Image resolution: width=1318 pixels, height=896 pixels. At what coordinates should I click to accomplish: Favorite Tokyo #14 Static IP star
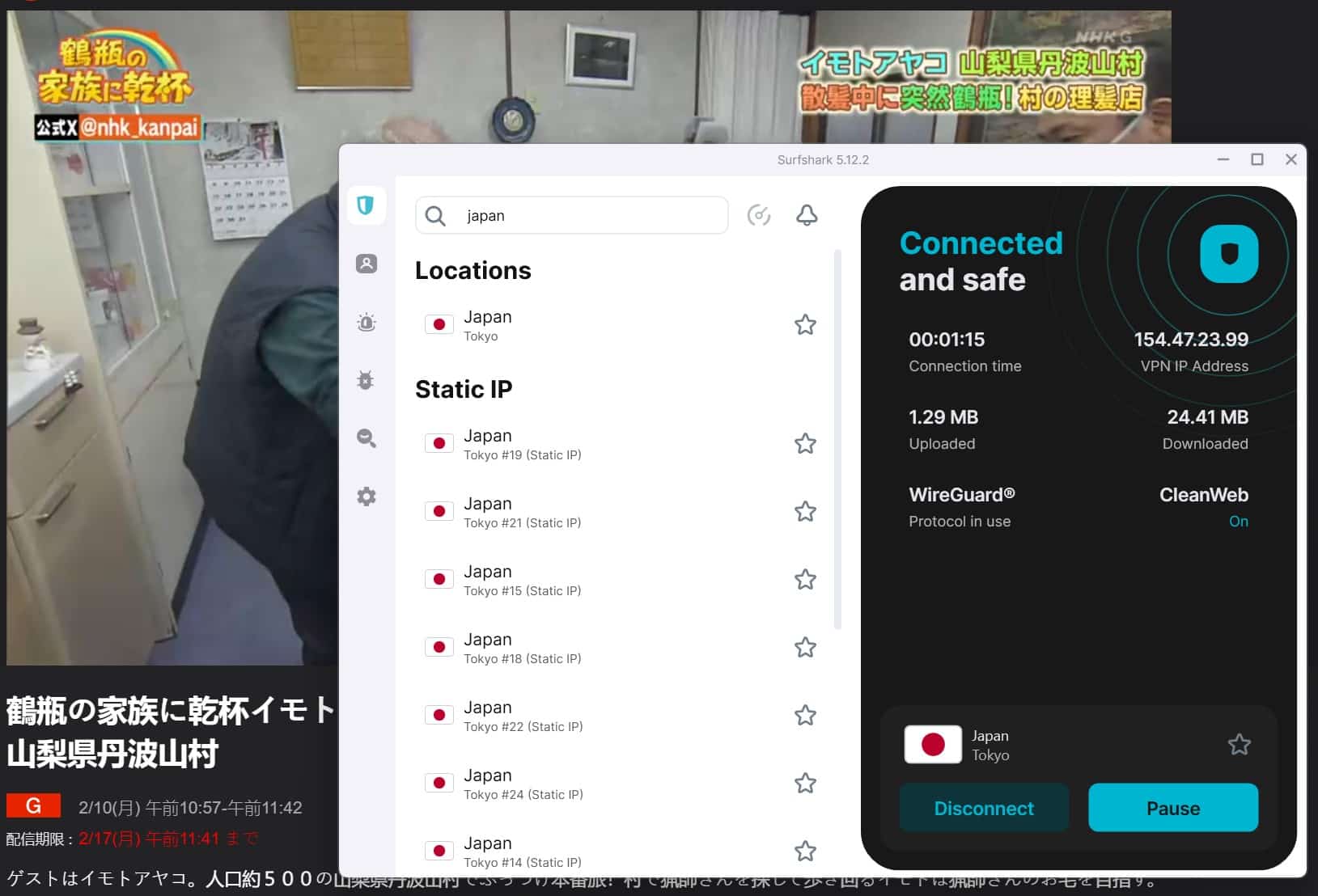coord(805,852)
